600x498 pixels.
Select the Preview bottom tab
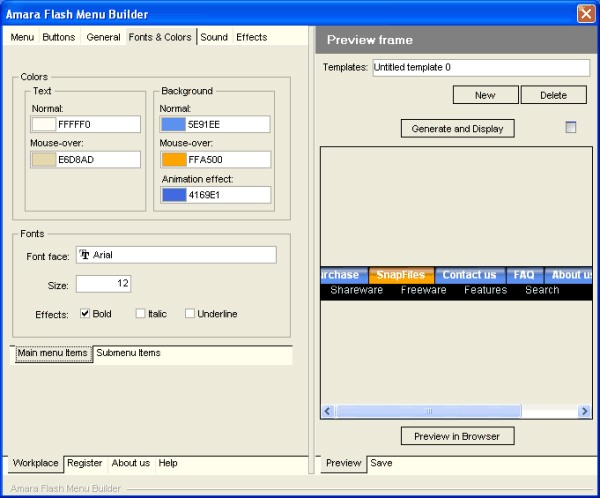coord(343,463)
